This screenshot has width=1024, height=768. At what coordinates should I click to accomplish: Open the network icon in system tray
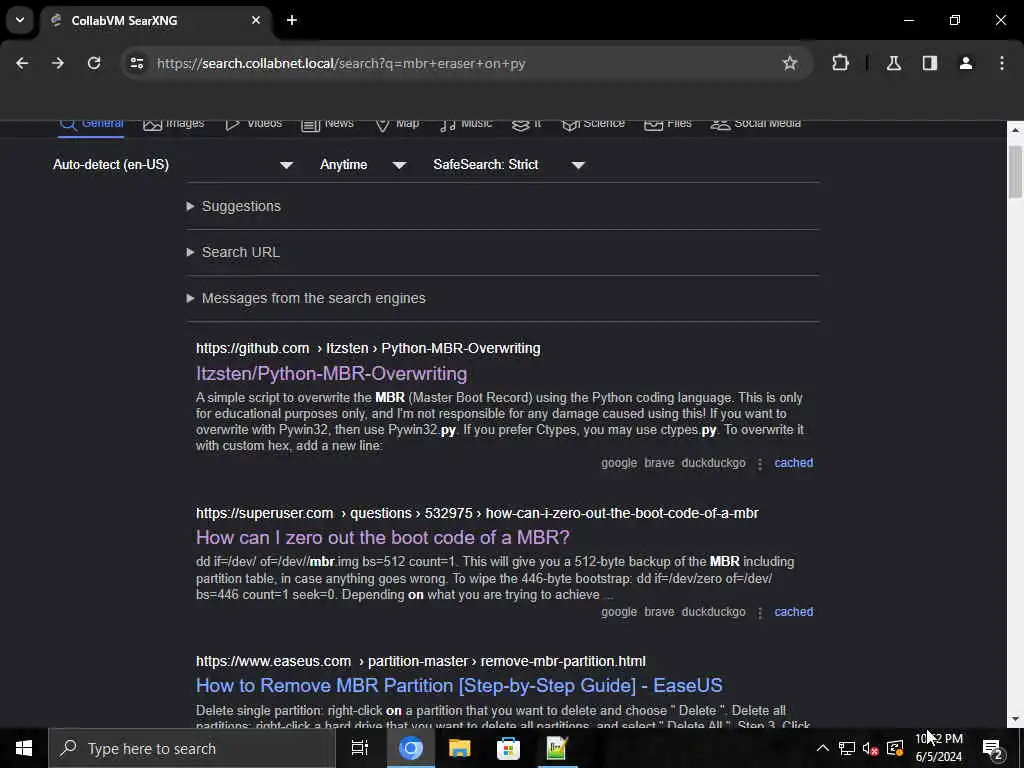click(847, 748)
